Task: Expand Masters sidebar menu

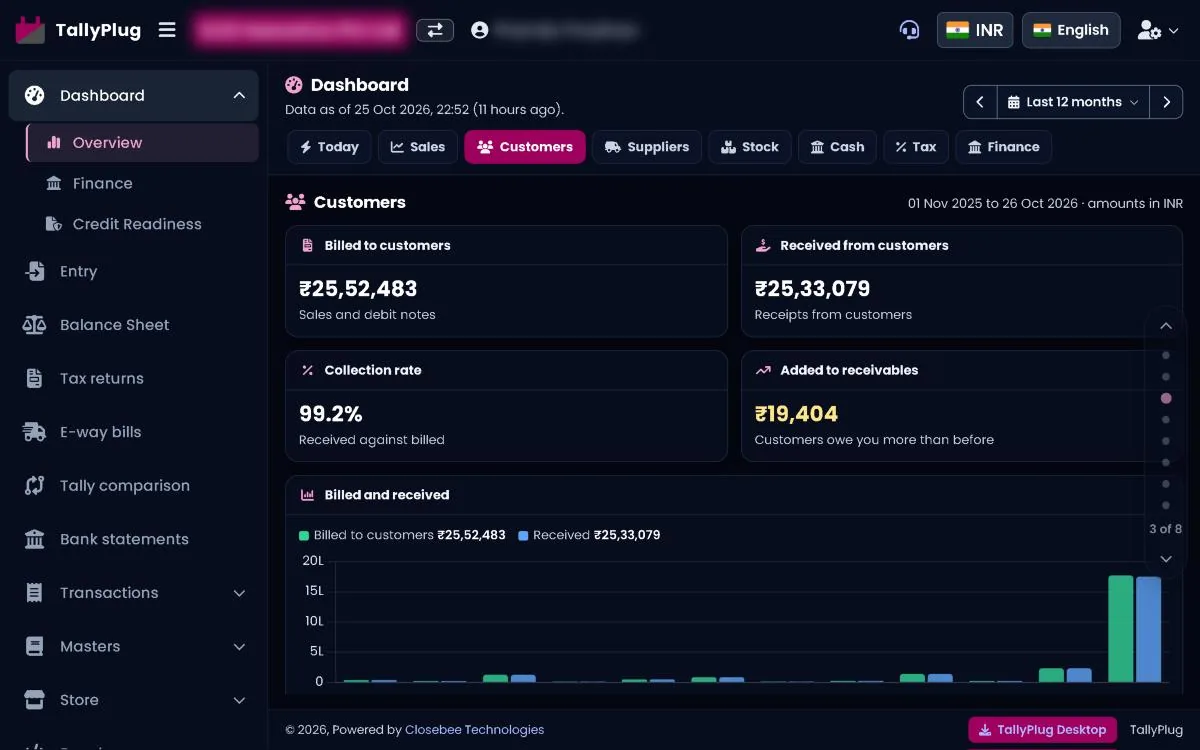Action: [133, 647]
